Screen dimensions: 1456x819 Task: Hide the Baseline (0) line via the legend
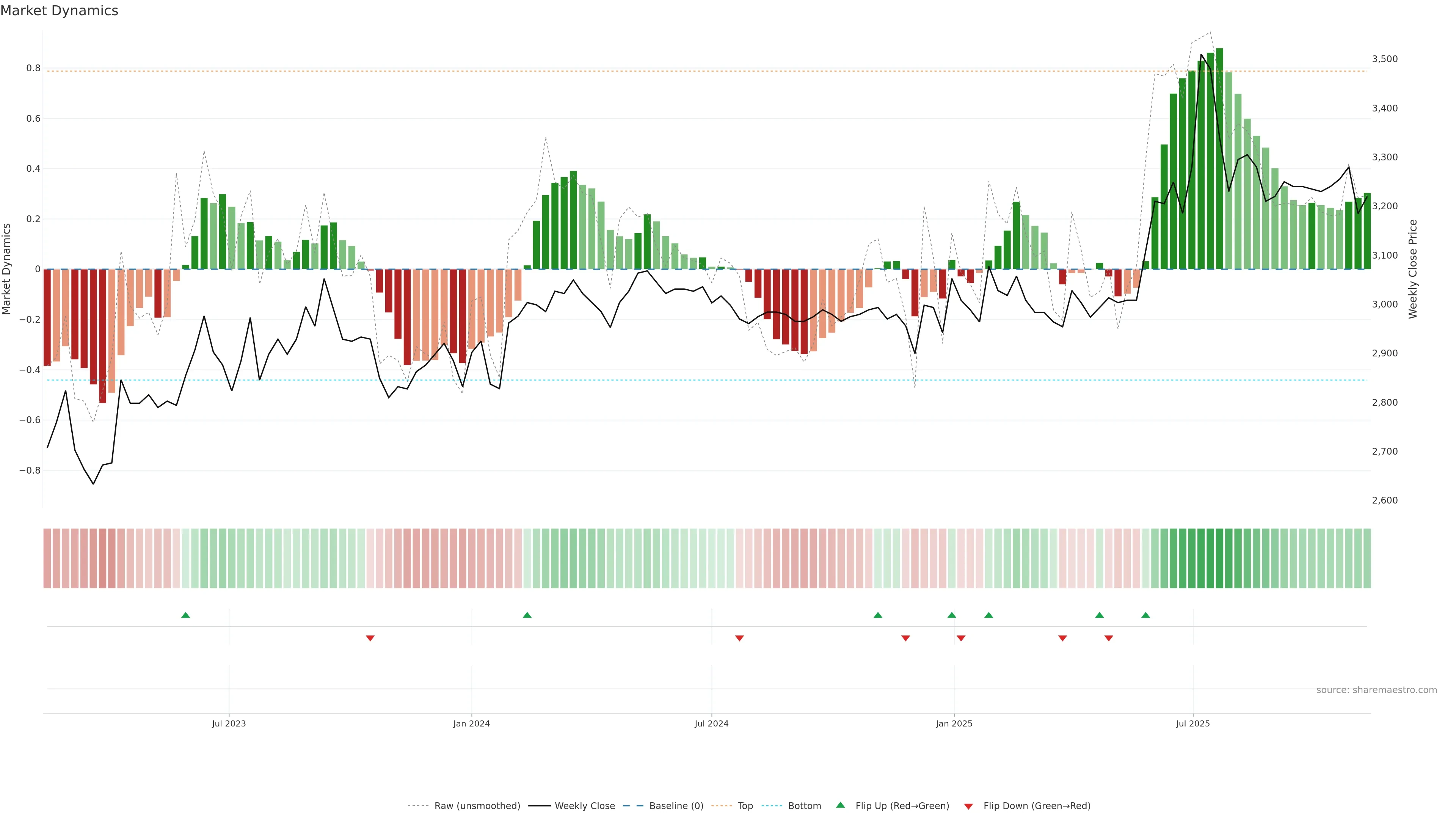click(676, 806)
